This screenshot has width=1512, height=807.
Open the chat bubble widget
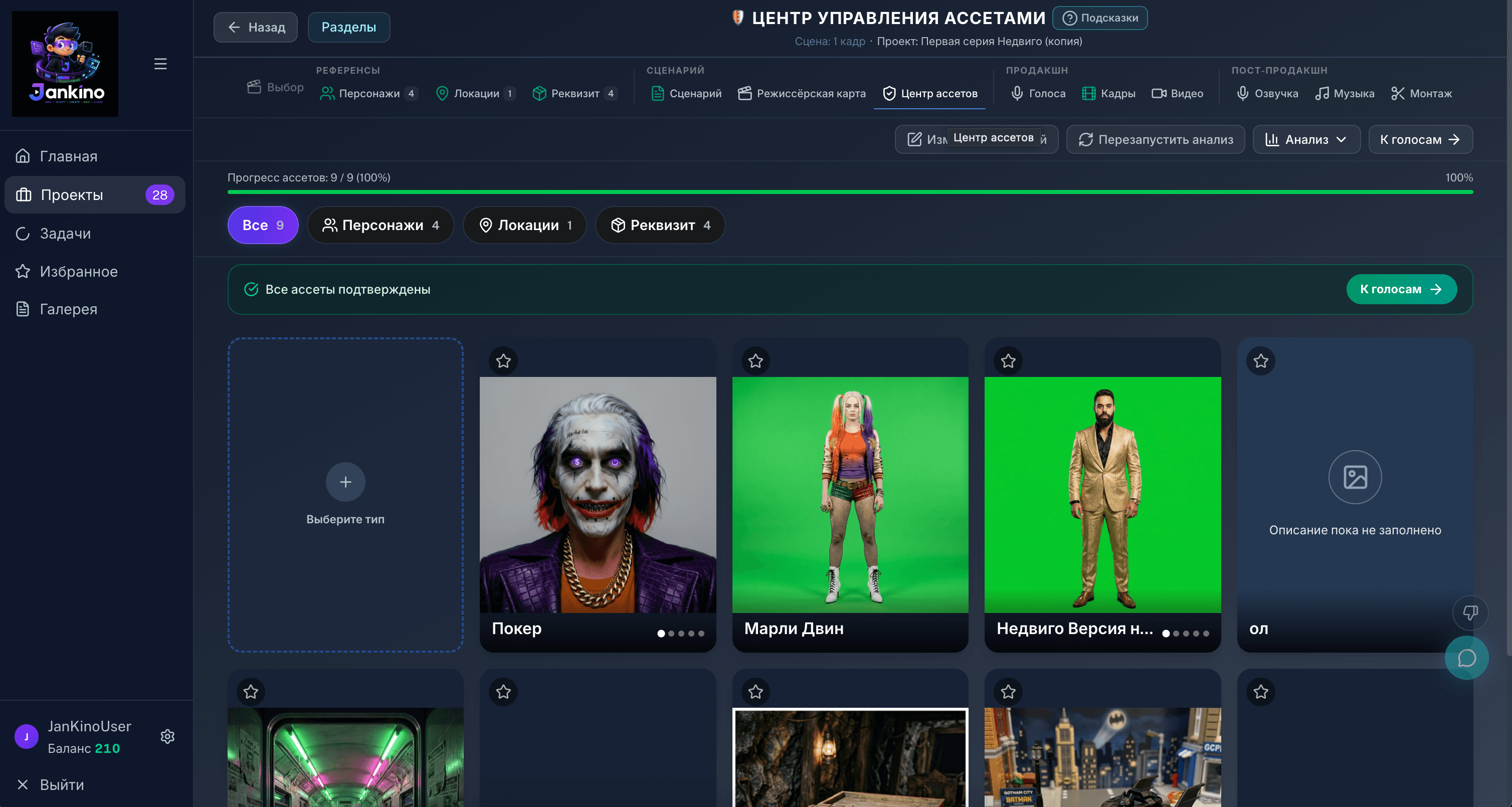[x=1466, y=657]
